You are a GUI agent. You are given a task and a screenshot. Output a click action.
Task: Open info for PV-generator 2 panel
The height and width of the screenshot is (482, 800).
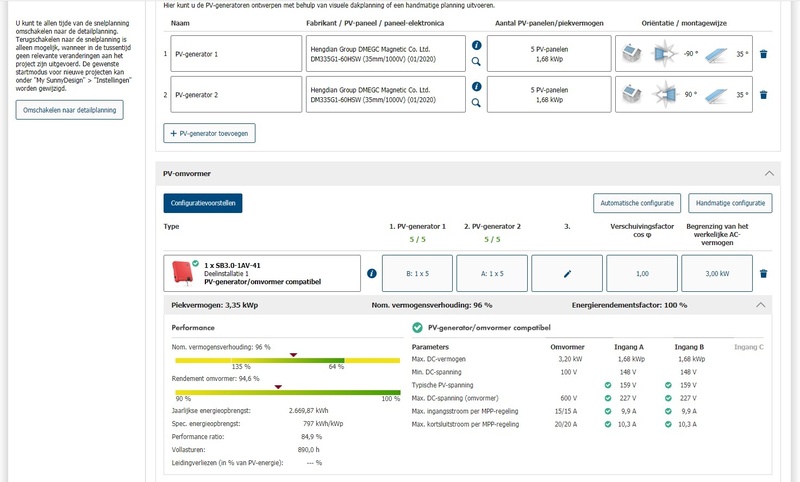476,88
